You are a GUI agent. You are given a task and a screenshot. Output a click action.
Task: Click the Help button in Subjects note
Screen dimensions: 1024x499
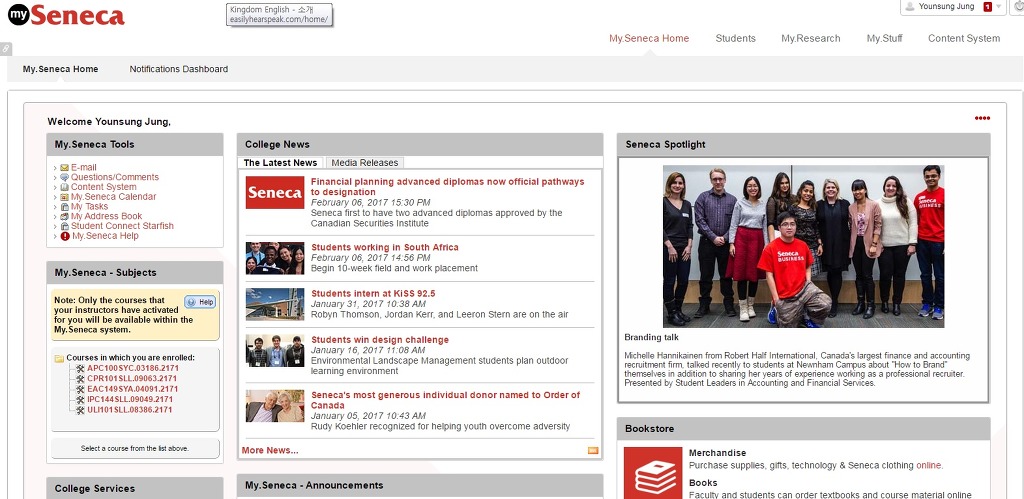tap(200, 302)
